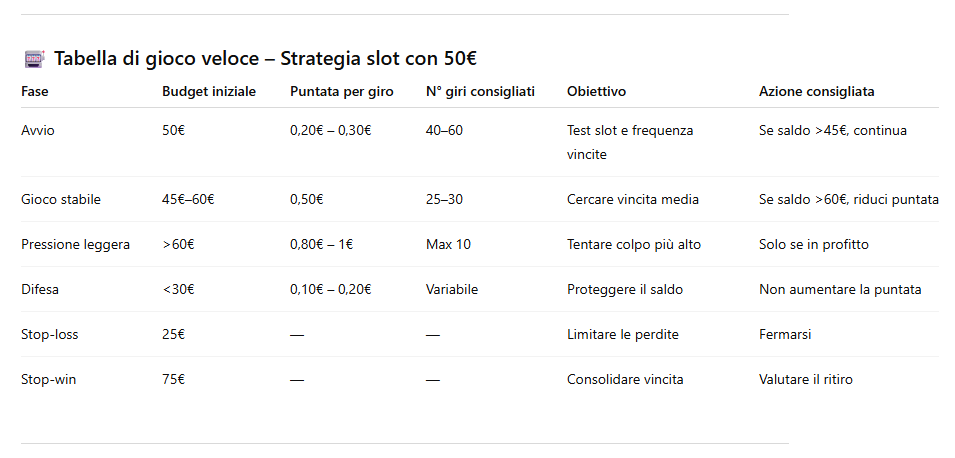955x458 pixels.
Task: Click the Pressione leggera row label
Action: tap(76, 245)
